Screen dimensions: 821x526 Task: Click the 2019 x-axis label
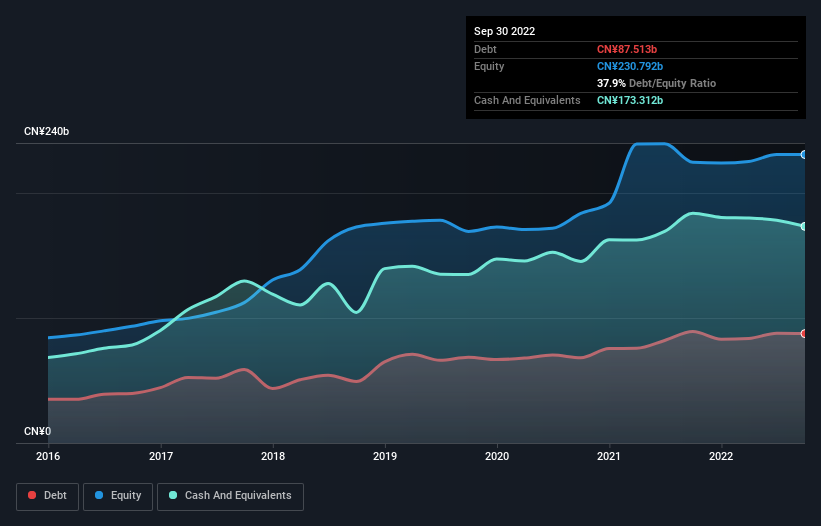click(385, 456)
